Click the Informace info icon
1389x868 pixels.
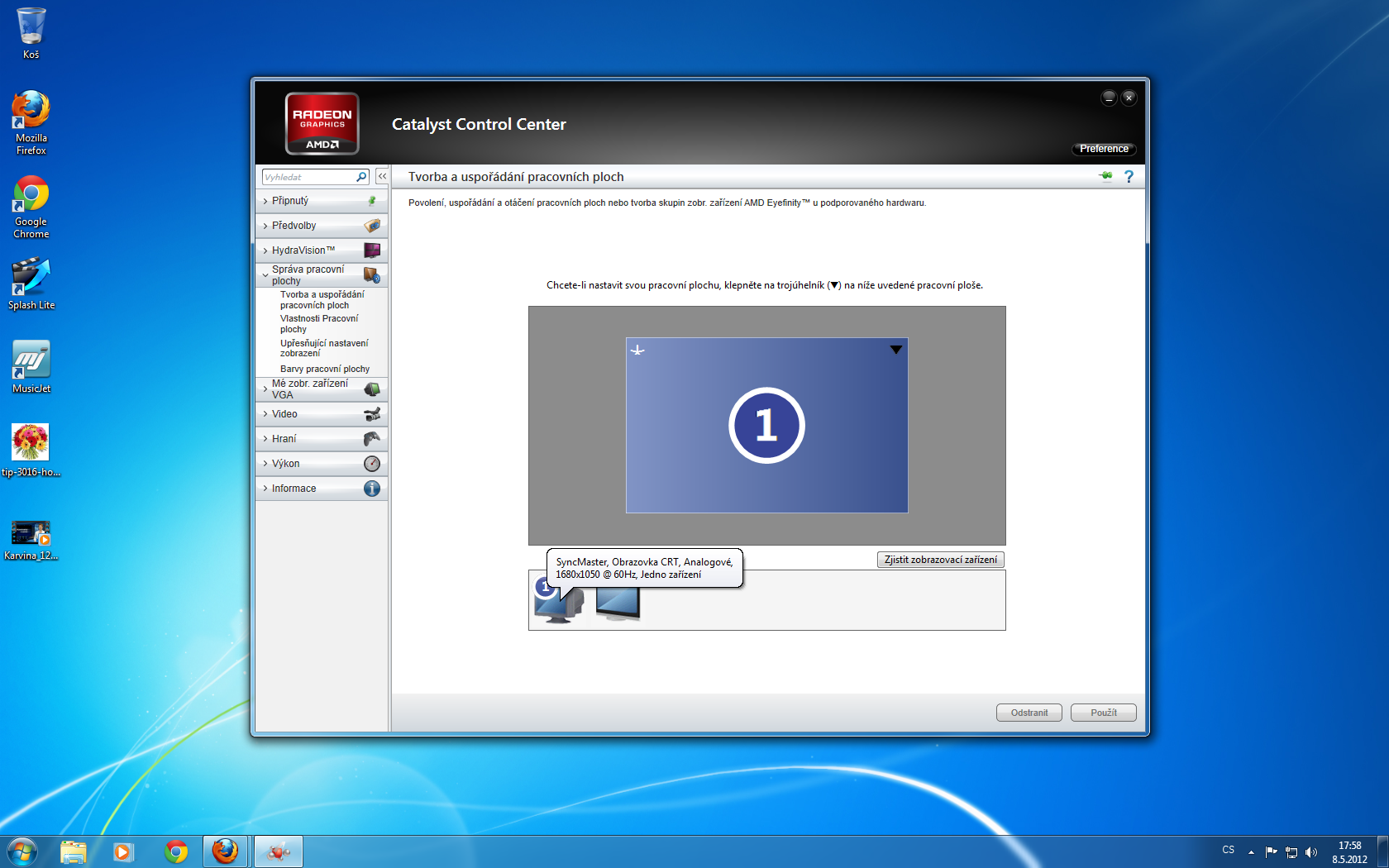(x=372, y=489)
